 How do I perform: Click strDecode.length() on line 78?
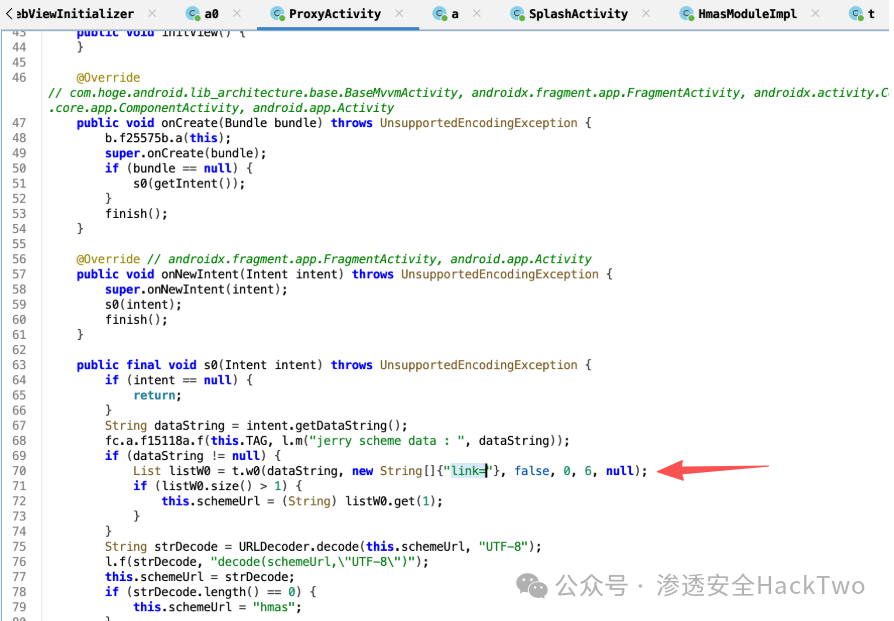[x=196, y=592]
